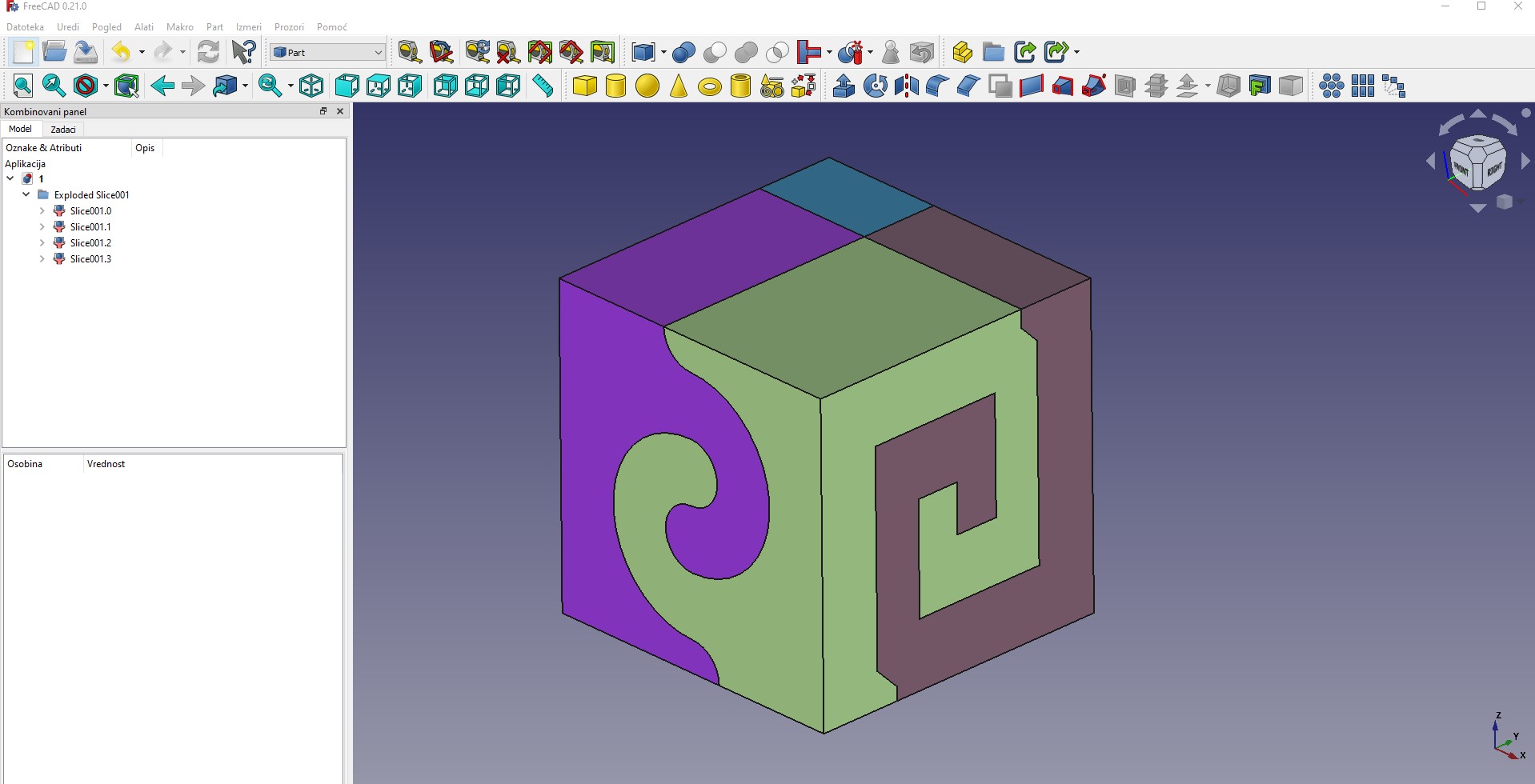Apply a chamfer to edges

point(968,86)
